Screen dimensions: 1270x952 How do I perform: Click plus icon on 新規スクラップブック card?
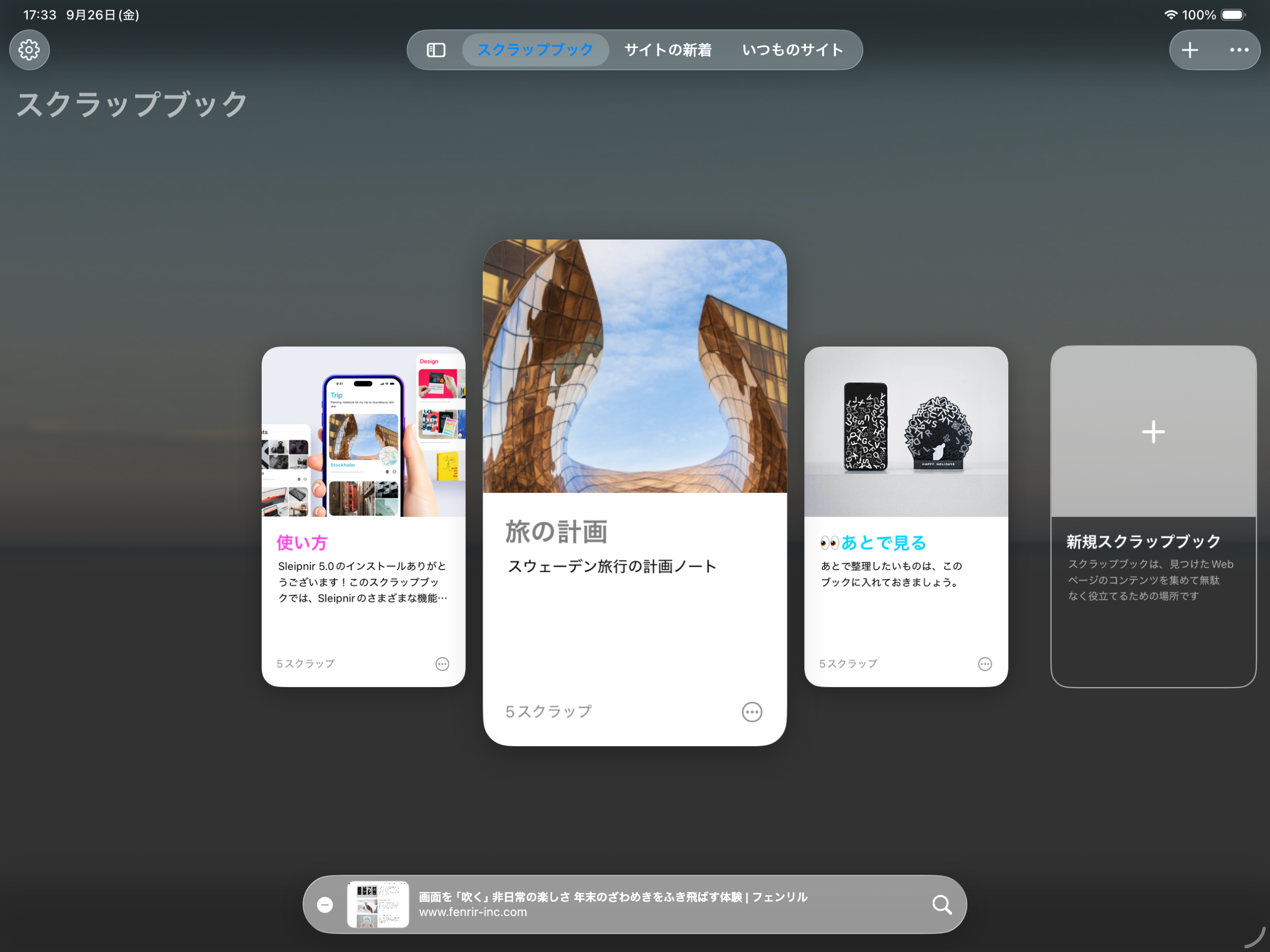(1153, 432)
